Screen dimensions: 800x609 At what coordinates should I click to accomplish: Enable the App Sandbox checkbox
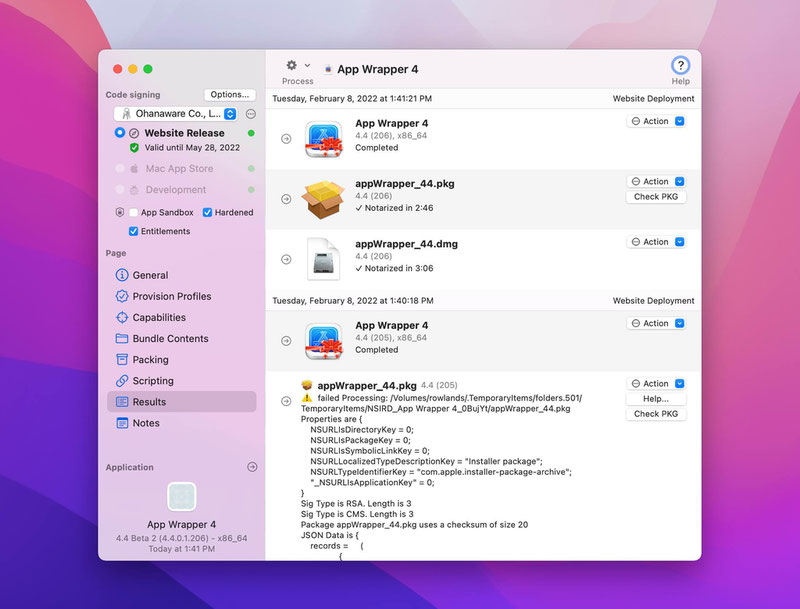134,212
